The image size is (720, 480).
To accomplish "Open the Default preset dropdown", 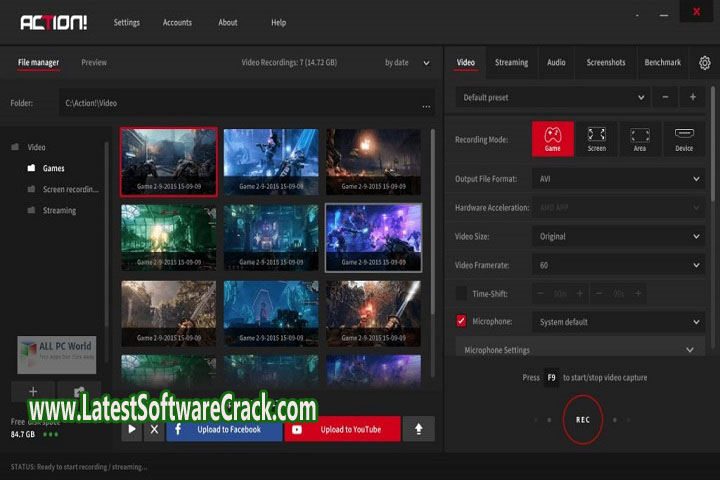I will coord(553,97).
